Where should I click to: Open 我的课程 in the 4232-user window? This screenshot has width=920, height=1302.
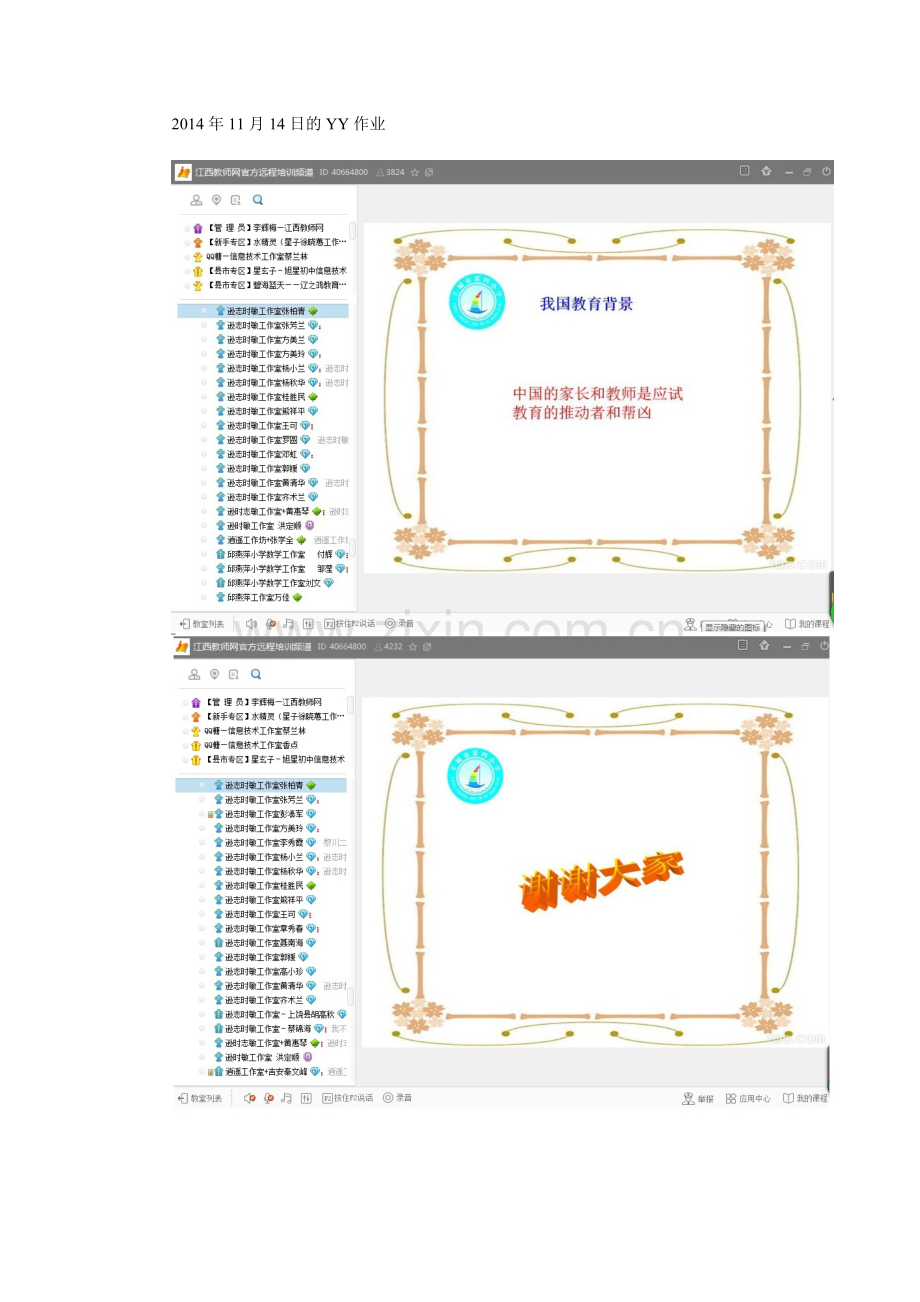pos(806,1099)
